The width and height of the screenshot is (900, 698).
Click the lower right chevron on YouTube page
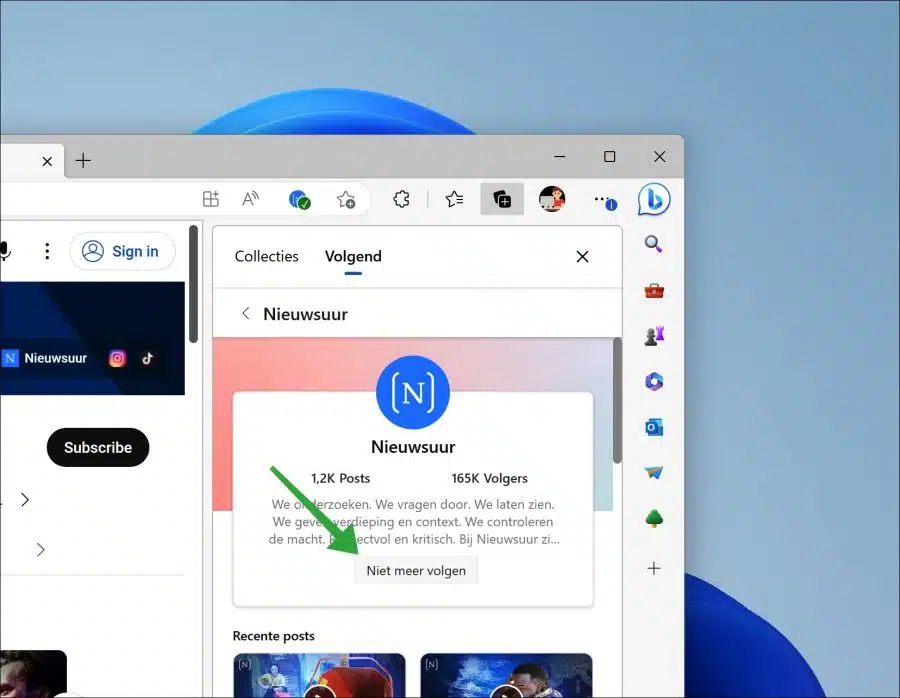40,549
